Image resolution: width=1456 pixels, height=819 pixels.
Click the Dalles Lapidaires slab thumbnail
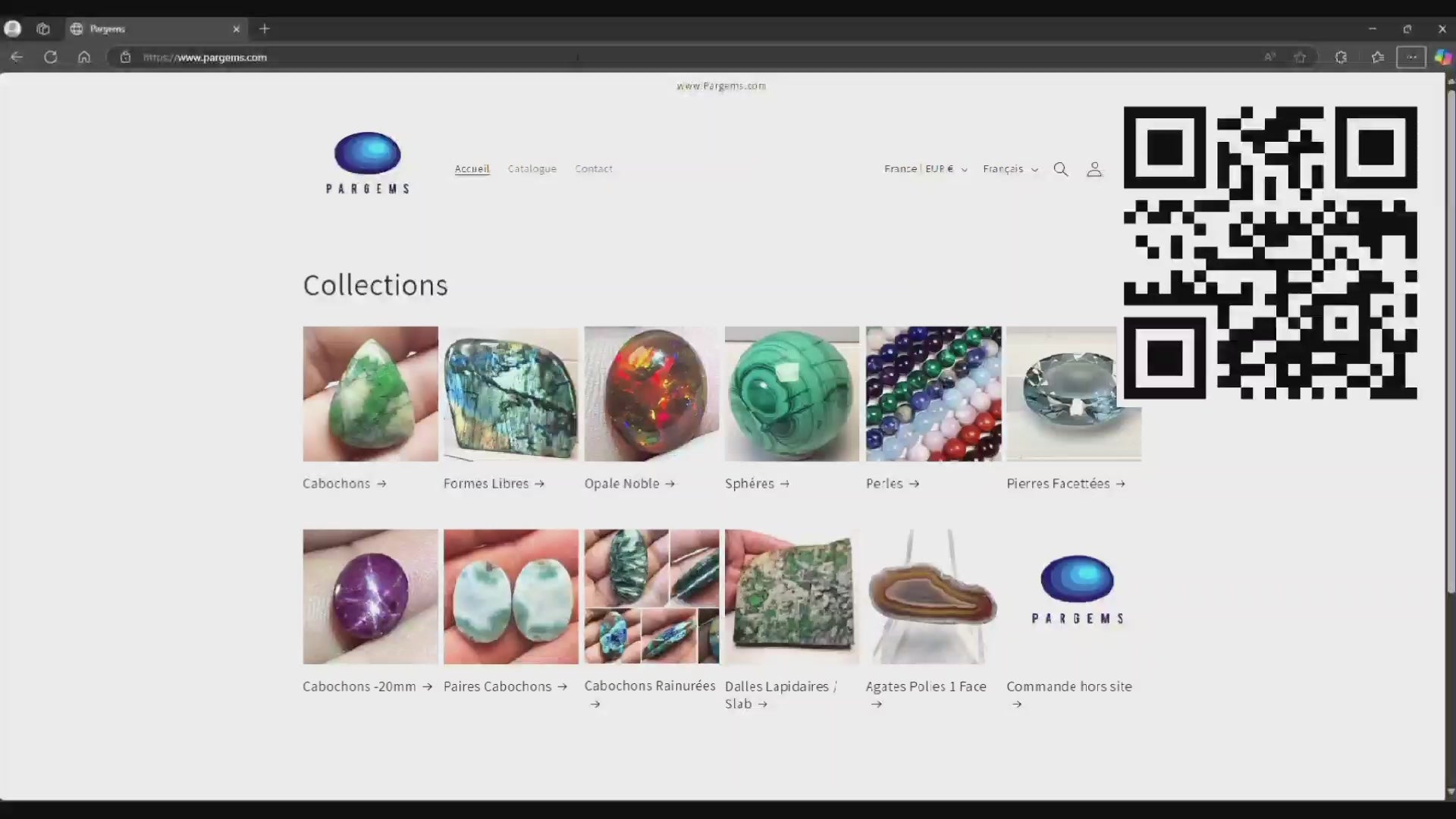[792, 597]
